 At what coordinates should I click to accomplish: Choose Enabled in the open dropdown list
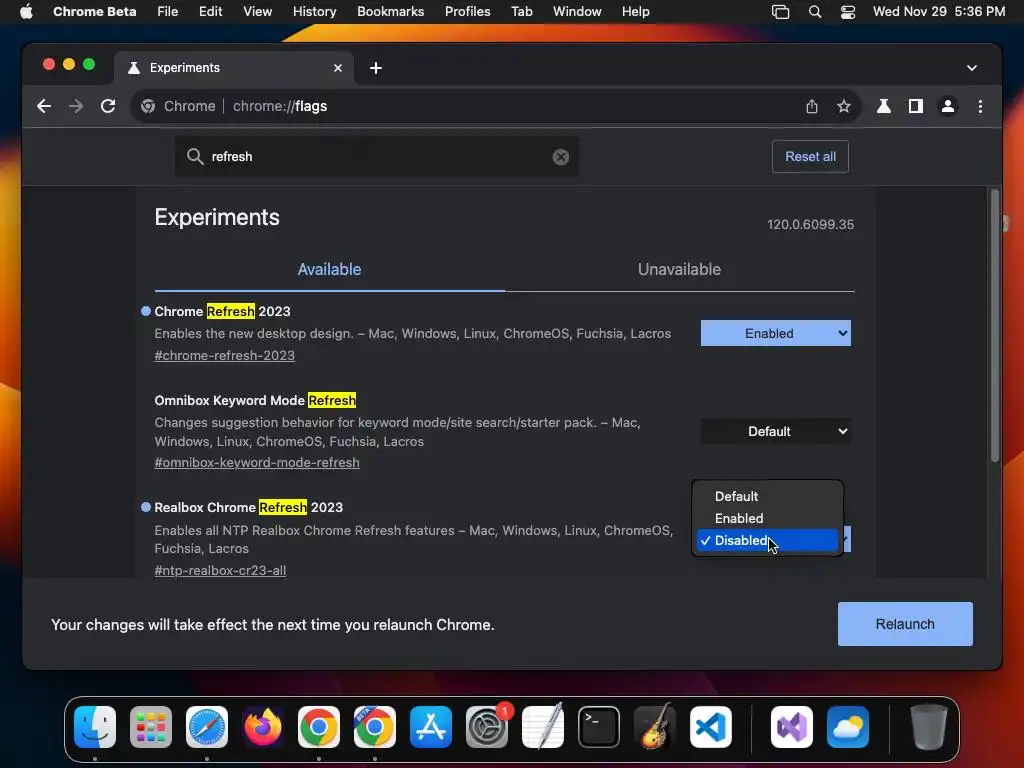[767, 519]
